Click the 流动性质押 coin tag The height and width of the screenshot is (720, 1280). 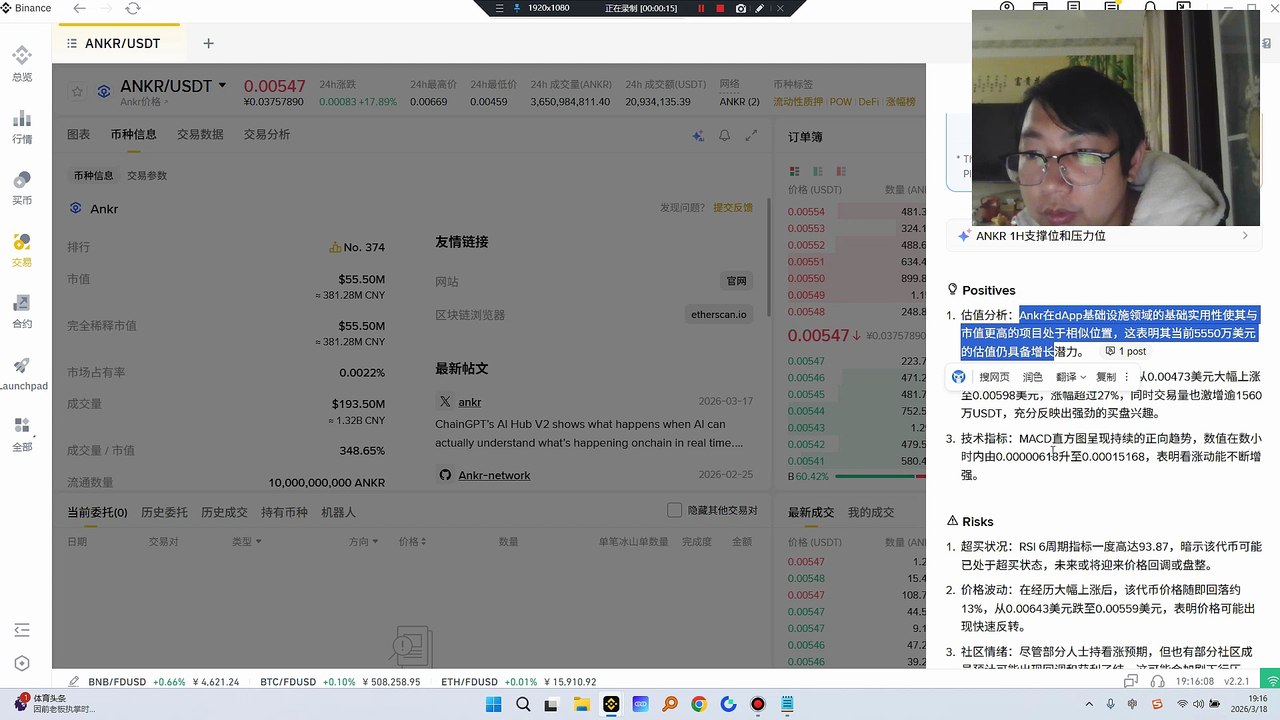(x=798, y=102)
